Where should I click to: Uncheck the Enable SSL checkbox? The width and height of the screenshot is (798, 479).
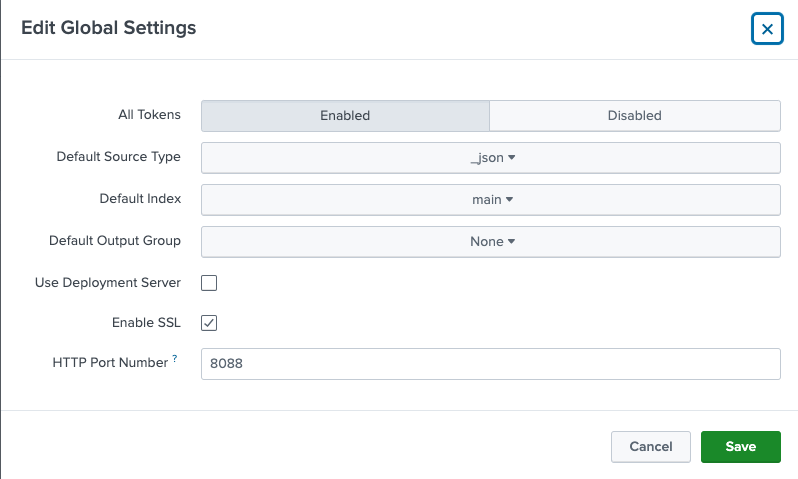[x=209, y=323]
